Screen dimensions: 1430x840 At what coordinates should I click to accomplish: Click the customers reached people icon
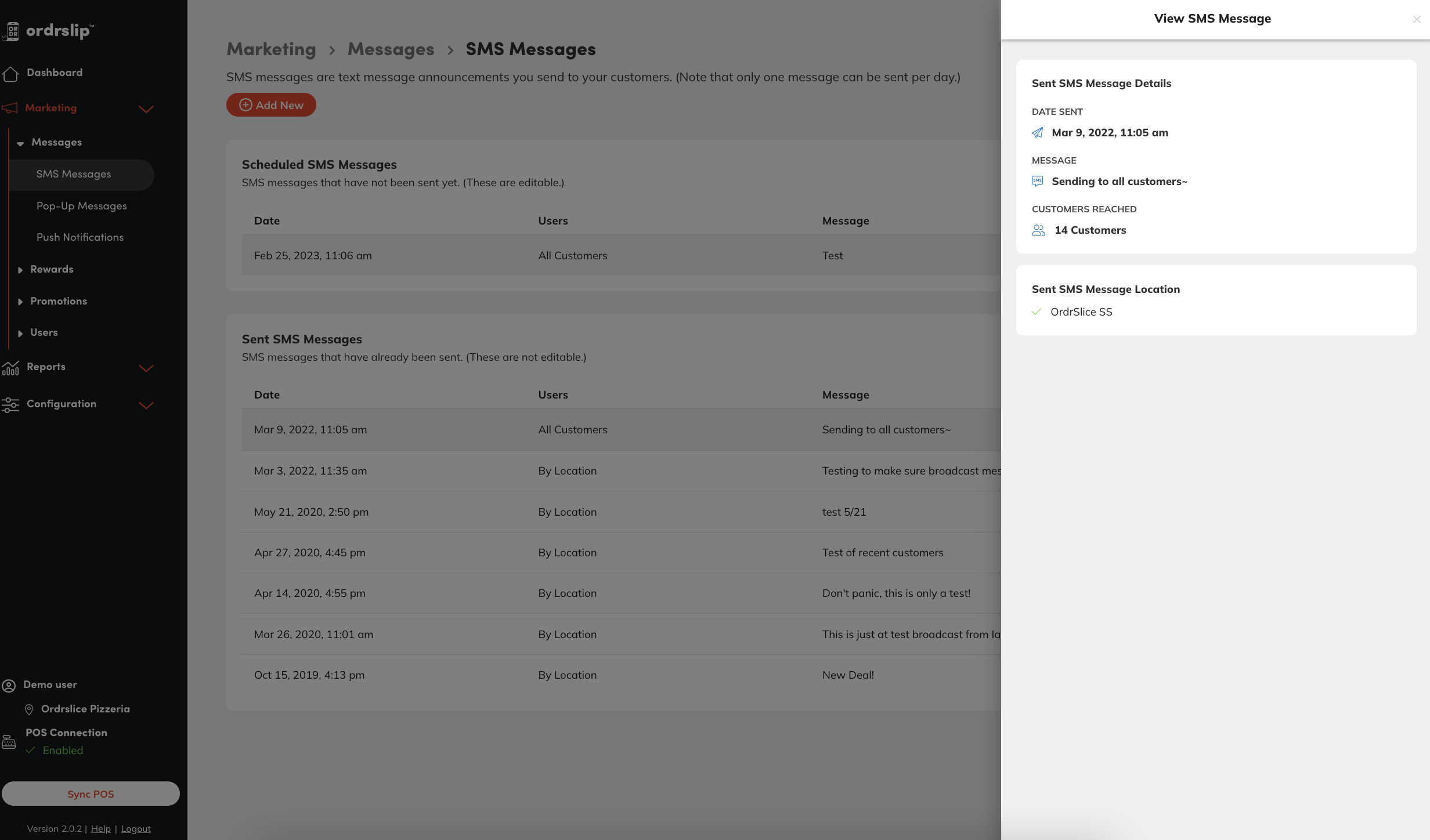pos(1038,230)
